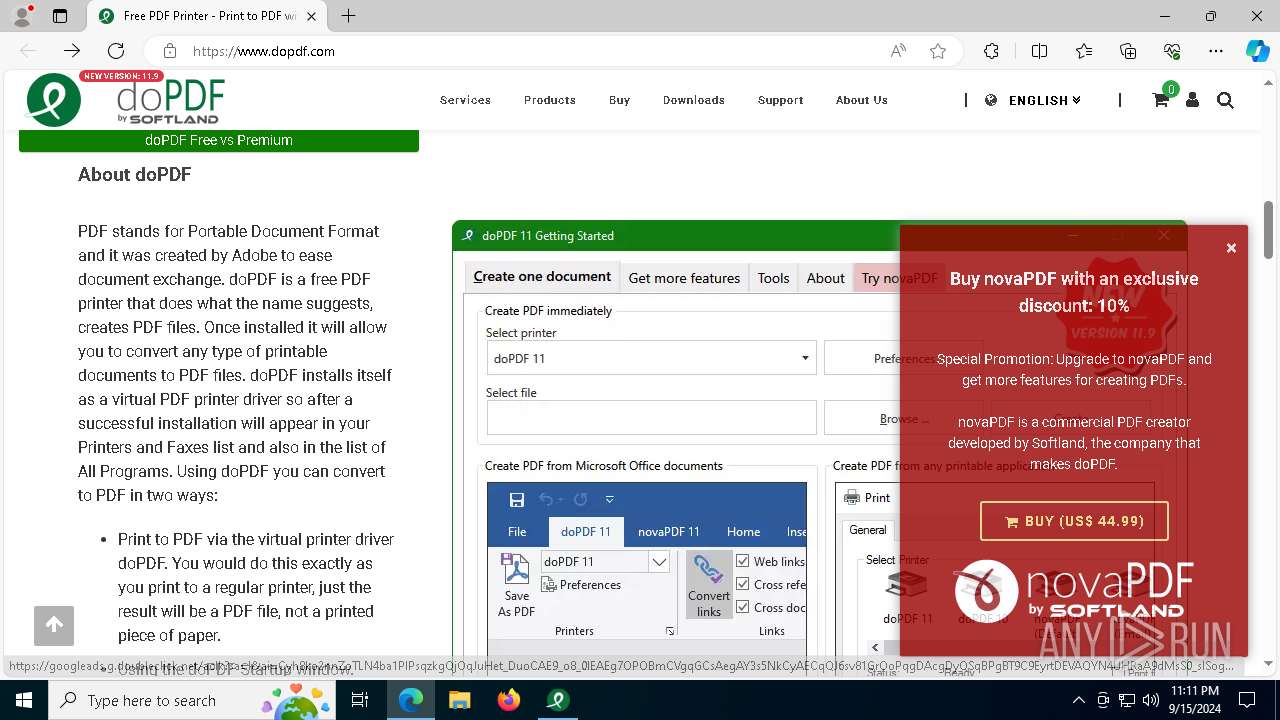The image size is (1280, 720).
Task: Show hidden system tray icons chevron
Action: click(x=1078, y=700)
